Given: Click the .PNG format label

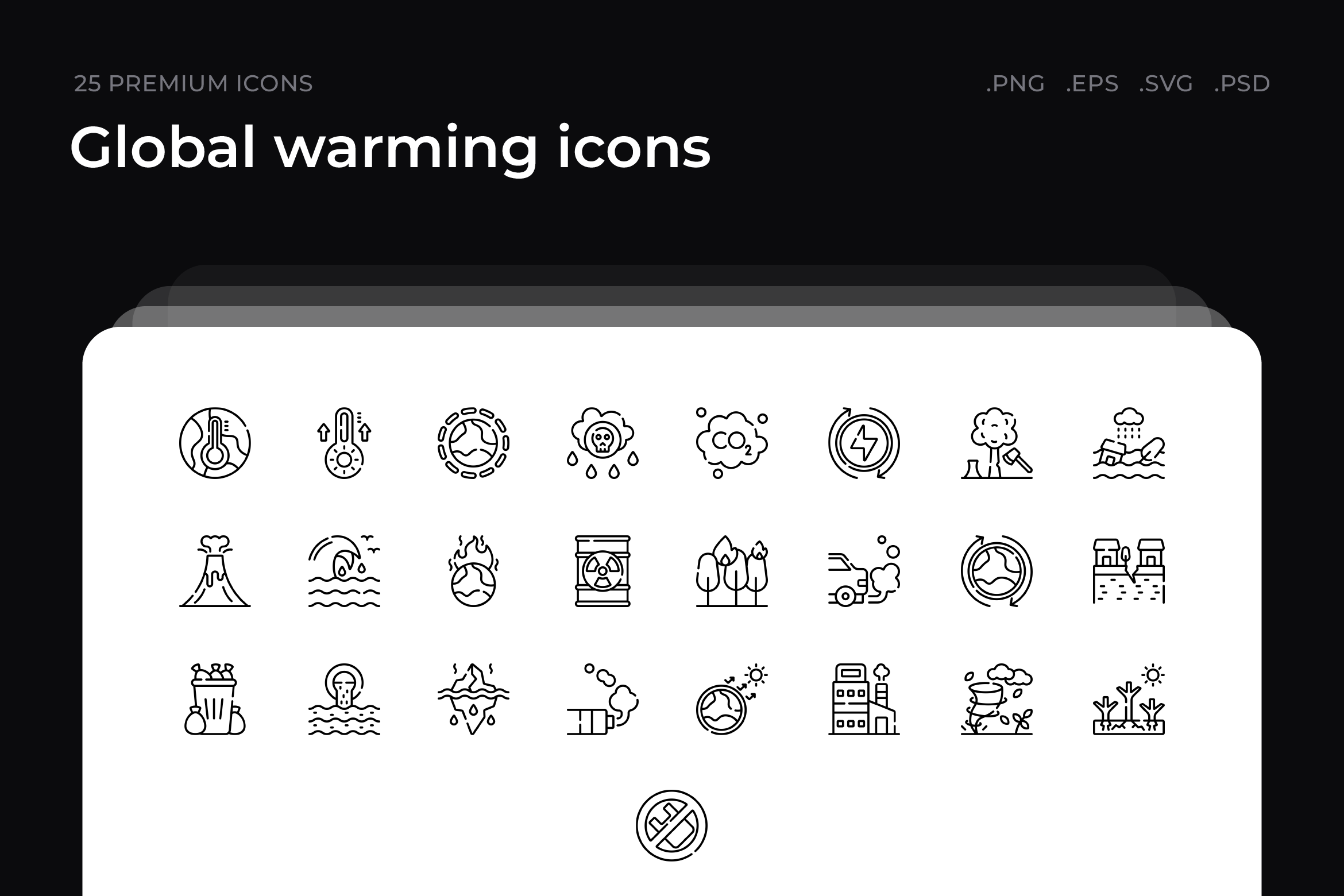Looking at the screenshot, I should (1015, 84).
